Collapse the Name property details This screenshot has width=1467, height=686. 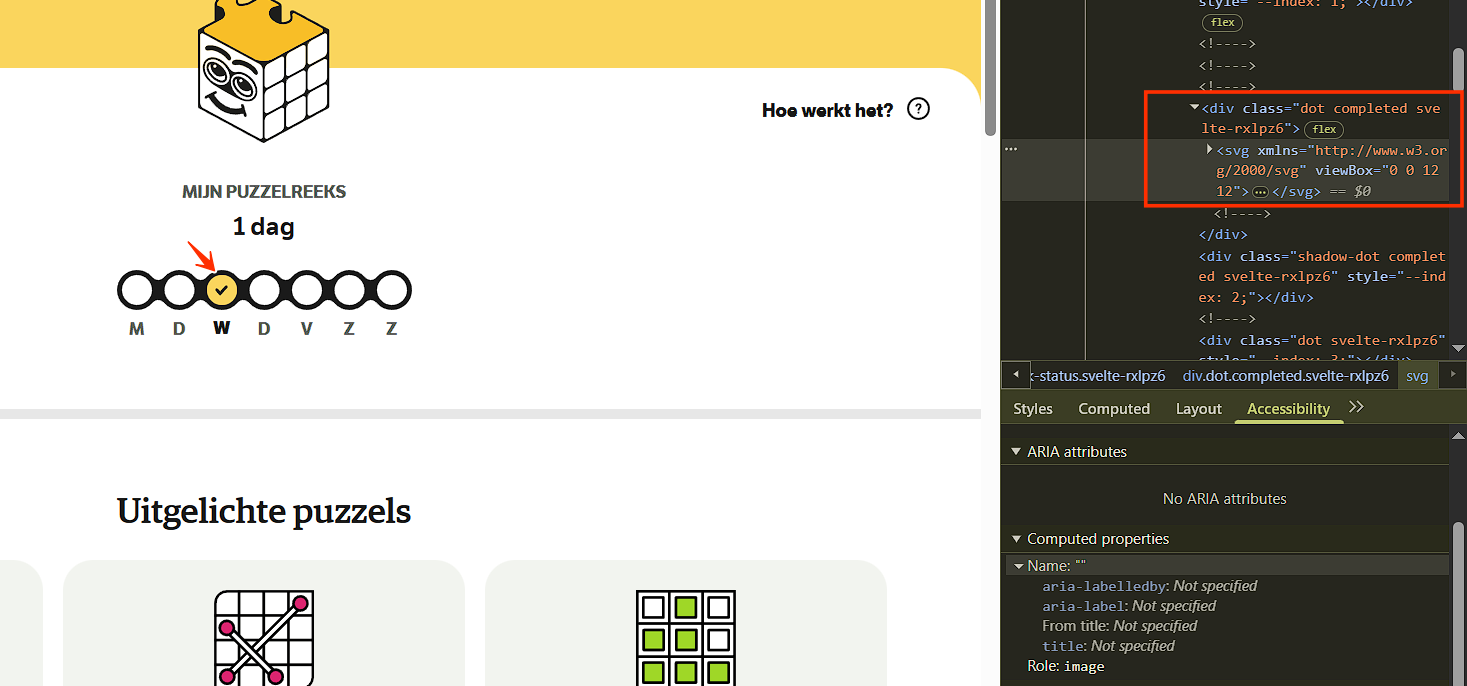(1019, 566)
